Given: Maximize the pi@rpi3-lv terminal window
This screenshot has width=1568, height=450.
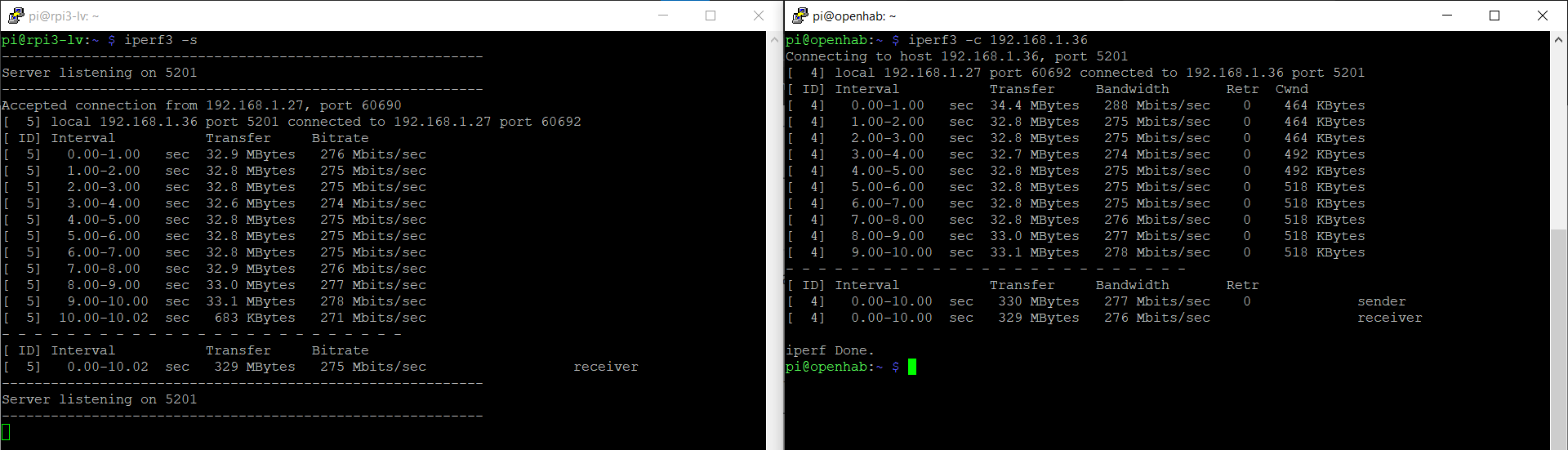Looking at the screenshot, I should tap(710, 16).
